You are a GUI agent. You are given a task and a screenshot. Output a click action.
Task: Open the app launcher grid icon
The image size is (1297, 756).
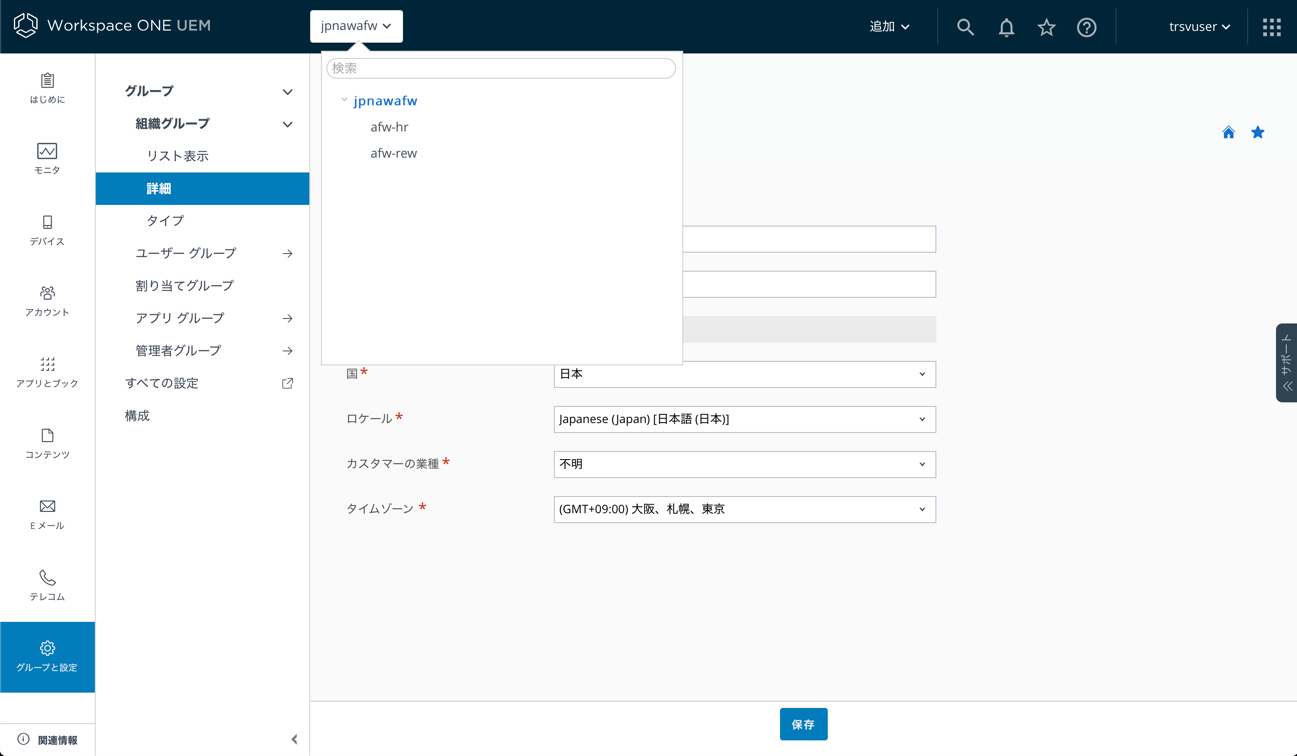(x=1272, y=27)
